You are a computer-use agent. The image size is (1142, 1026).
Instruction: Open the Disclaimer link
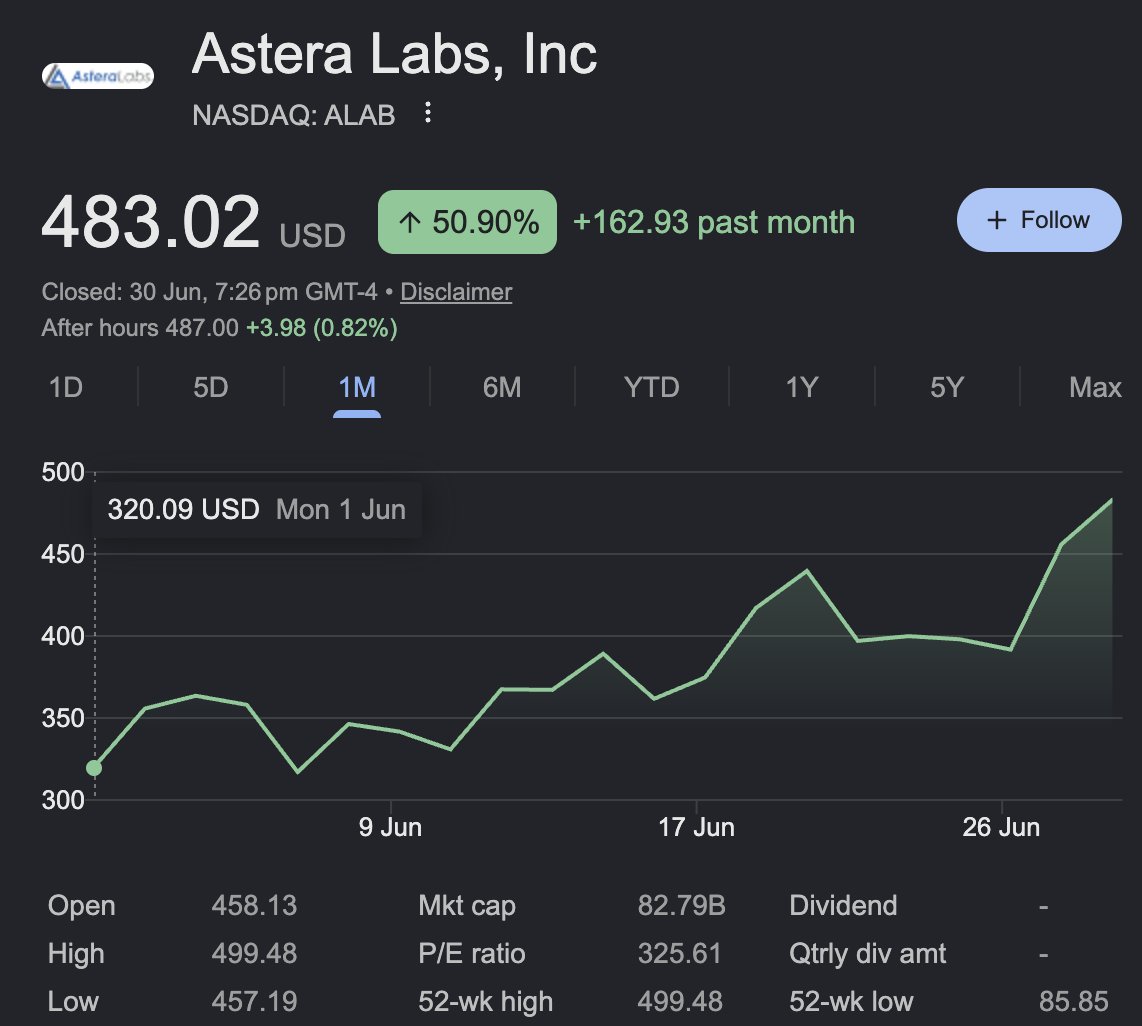456,291
